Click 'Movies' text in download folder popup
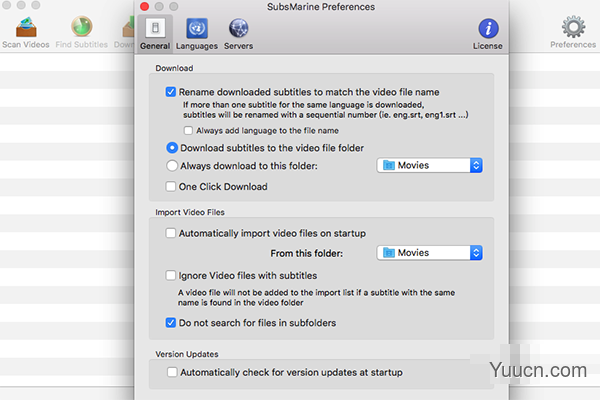Screen dimensions: 600x400 click(x=413, y=165)
